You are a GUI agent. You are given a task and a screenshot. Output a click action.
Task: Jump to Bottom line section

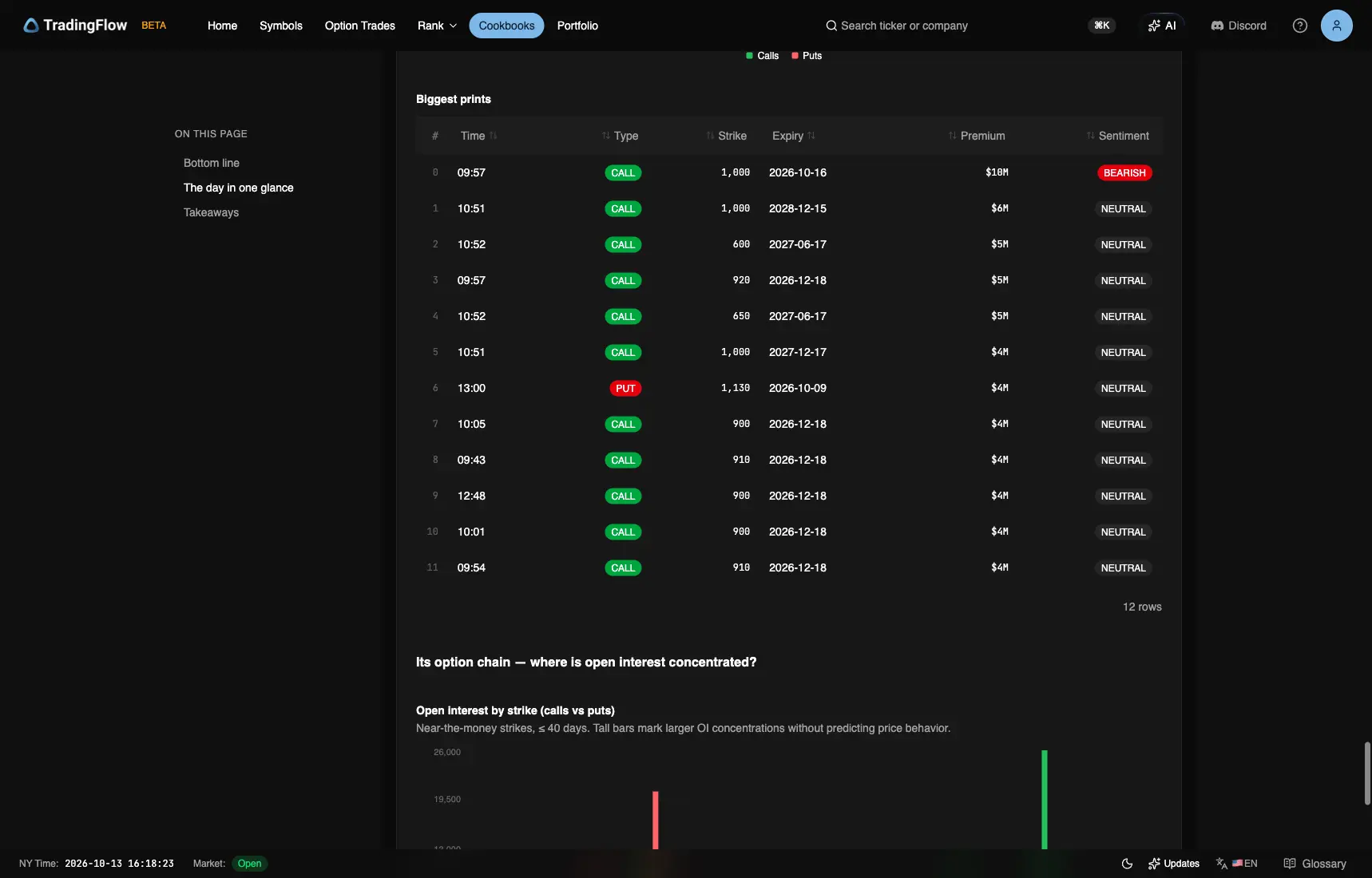click(212, 163)
